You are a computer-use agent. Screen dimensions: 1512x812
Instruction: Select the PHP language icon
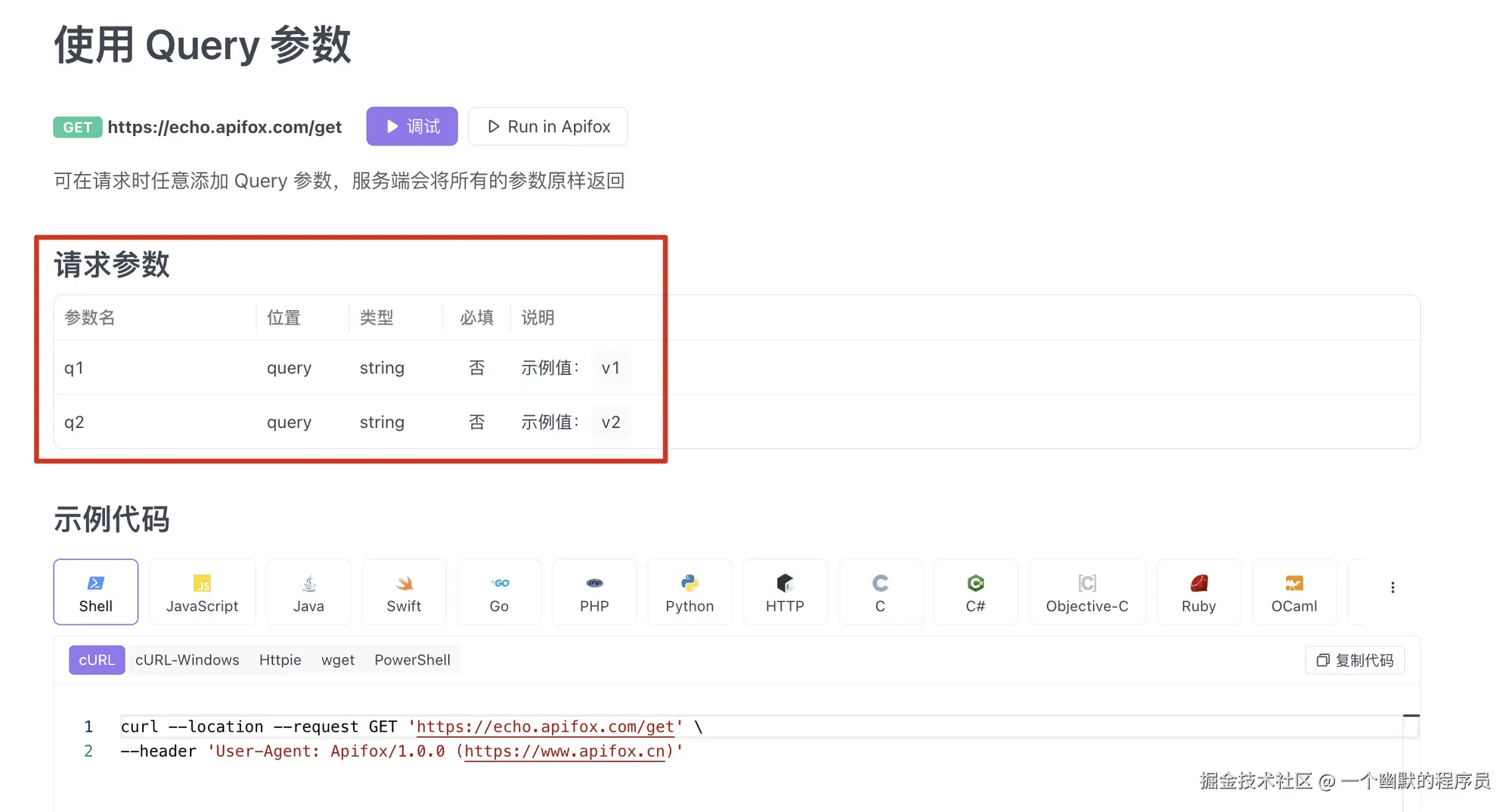tap(594, 592)
